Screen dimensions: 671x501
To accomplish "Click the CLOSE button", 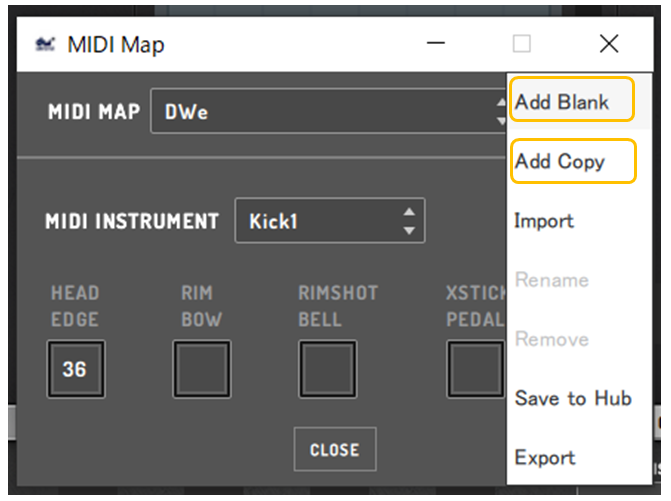I will (x=335, y=449).
